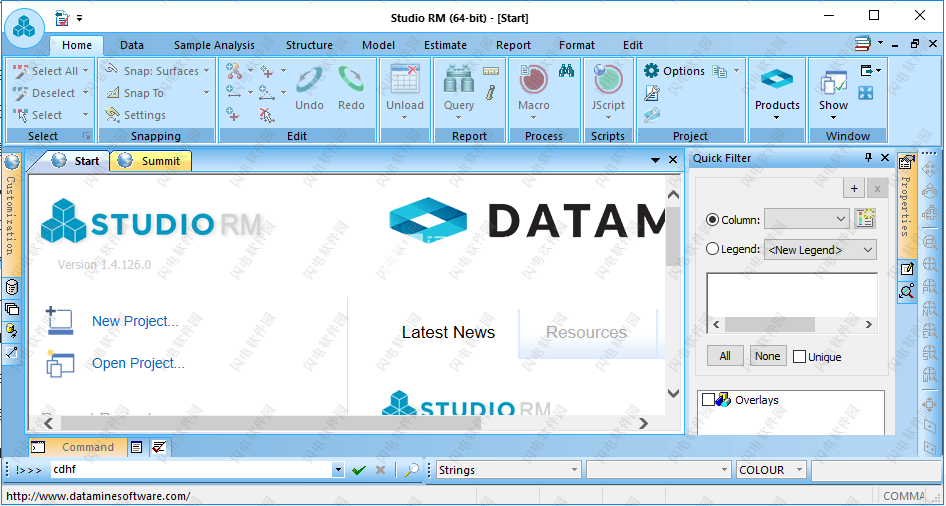Click the Quick Filter add plus button
Image resolution: width=946 pixels, height=506 pixels.
[854, 189]
